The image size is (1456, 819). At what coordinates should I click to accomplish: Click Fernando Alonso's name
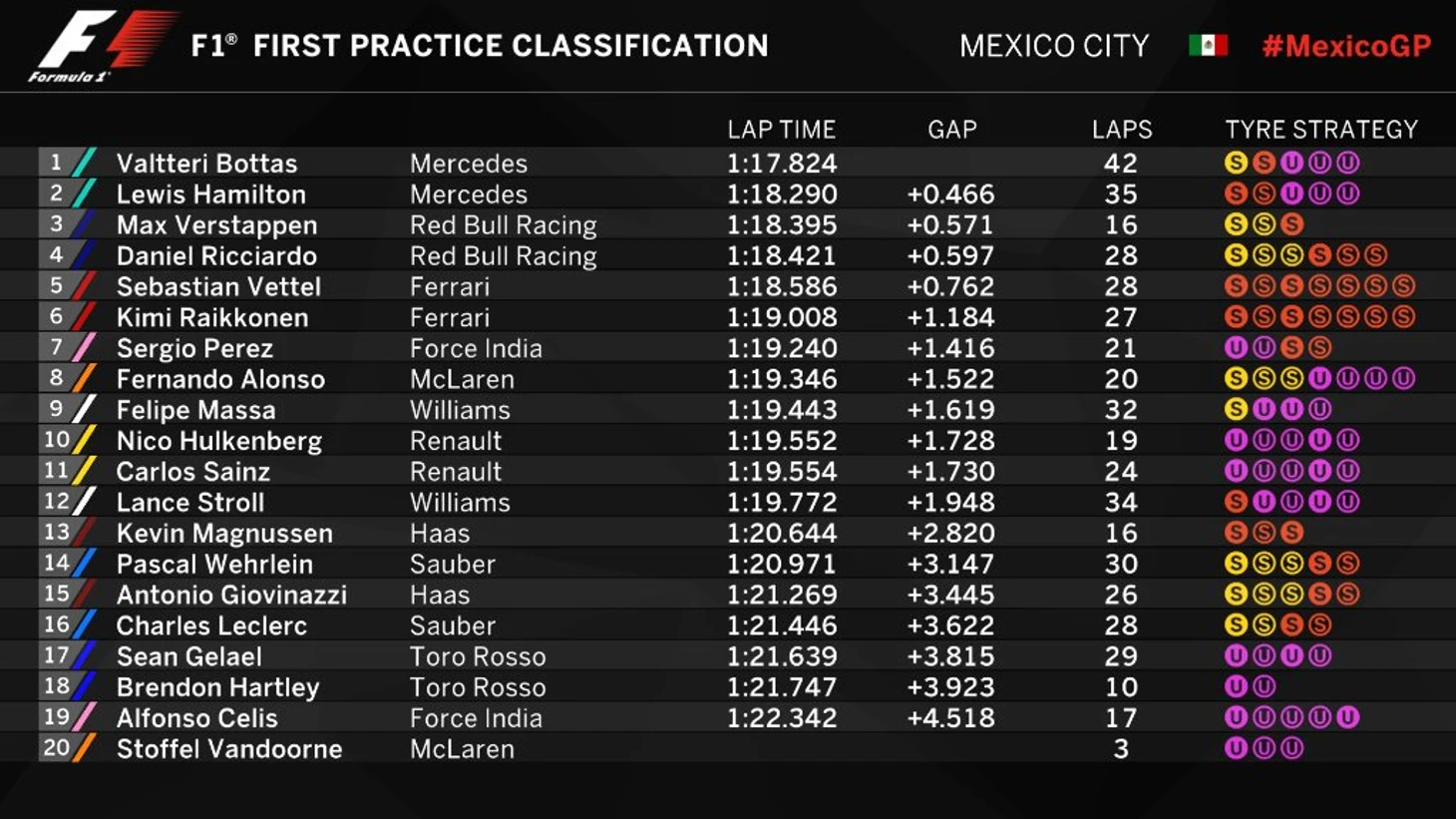(x=220, y=379)
